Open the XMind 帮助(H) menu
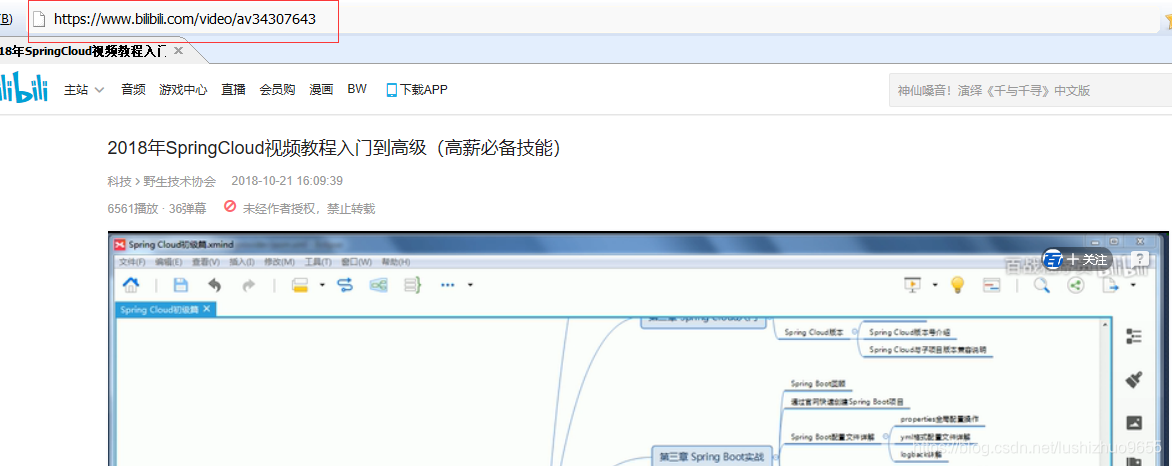This screenshot has width=1172, height=466. (x=396, y=263)
